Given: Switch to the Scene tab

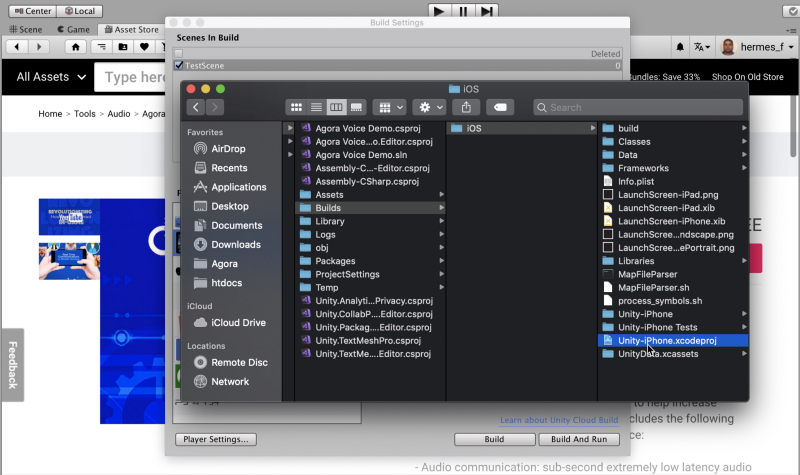Looking at the screenshot, I should 26,30.
